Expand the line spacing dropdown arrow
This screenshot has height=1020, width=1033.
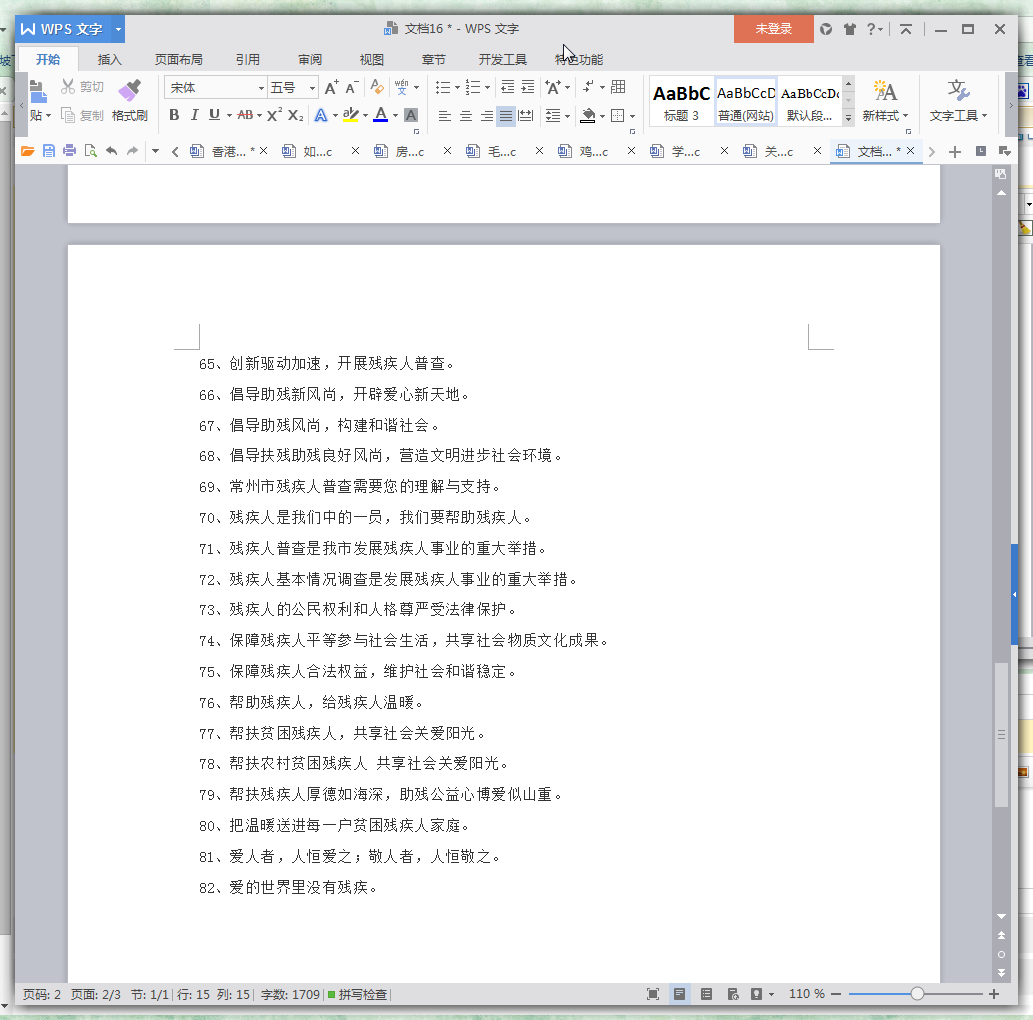coord(567,116)
